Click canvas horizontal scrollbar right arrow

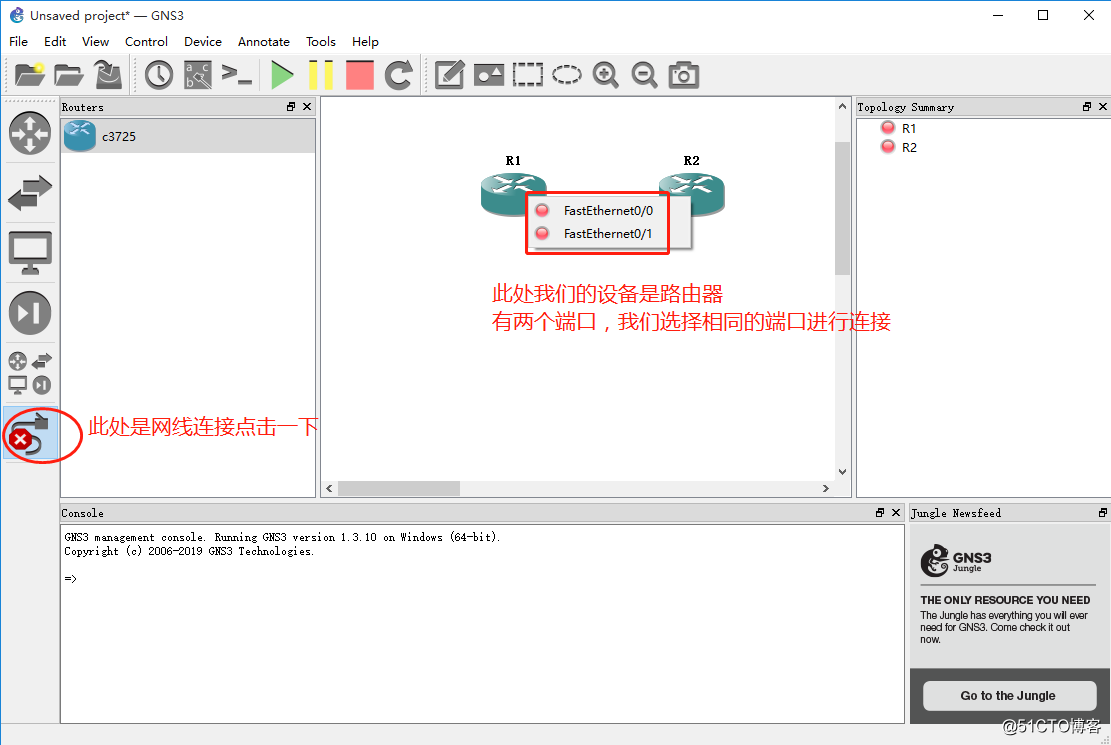pos(825,488)
